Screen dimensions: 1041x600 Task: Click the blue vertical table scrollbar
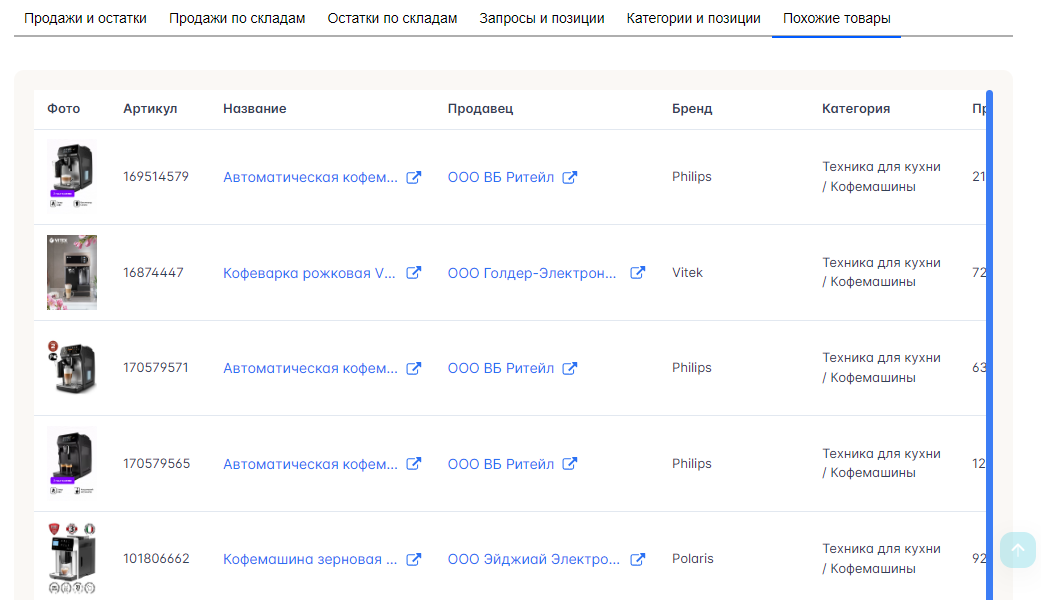[x=989, y=345]
